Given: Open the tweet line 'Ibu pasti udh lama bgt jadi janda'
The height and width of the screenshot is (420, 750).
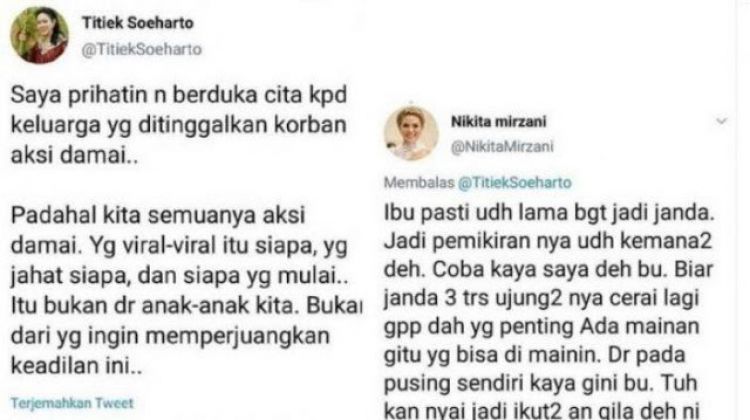Looking at the screenshot, I should [549, 213].
